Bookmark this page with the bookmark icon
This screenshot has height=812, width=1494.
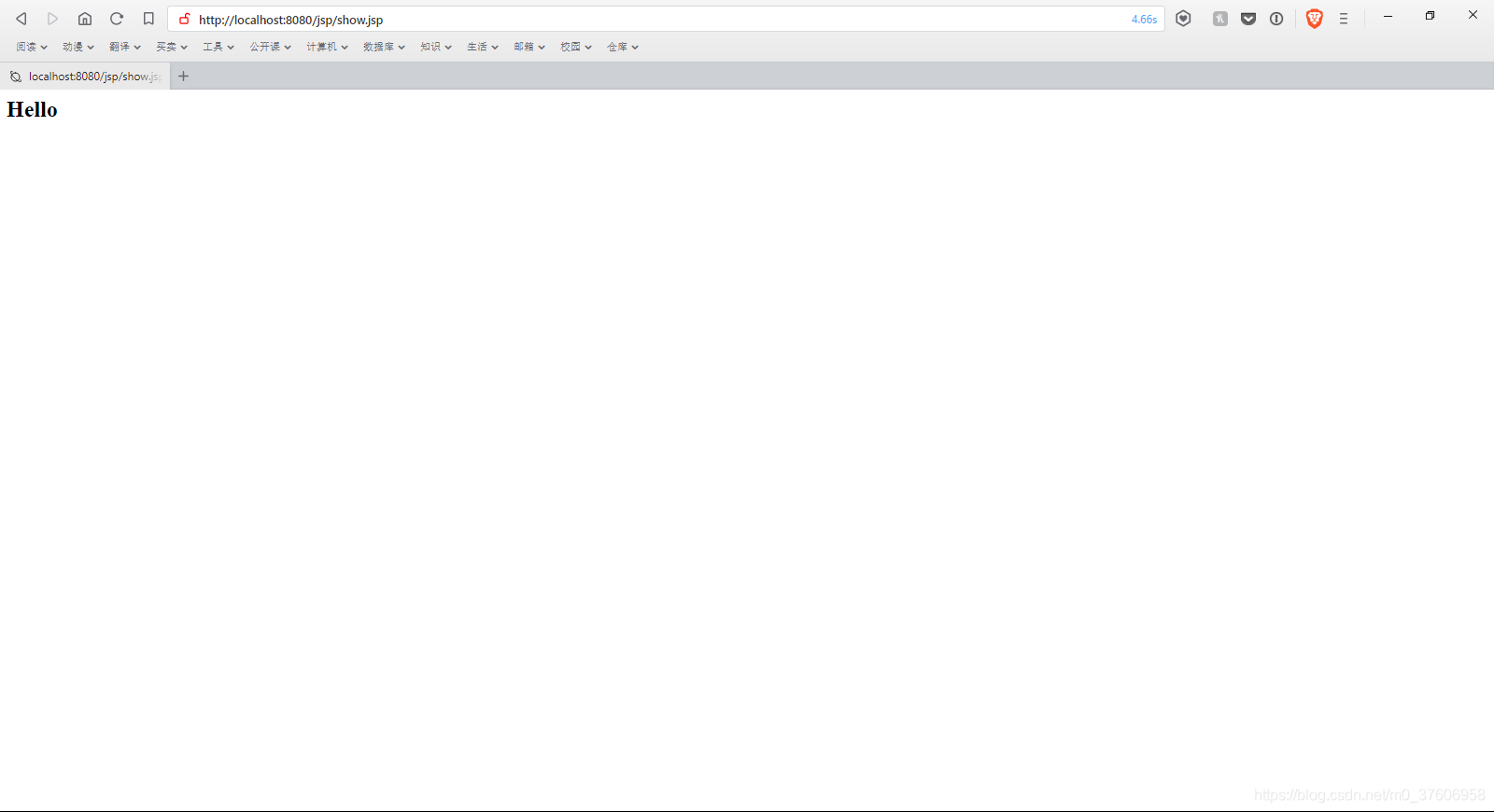(x=148, y=19)
